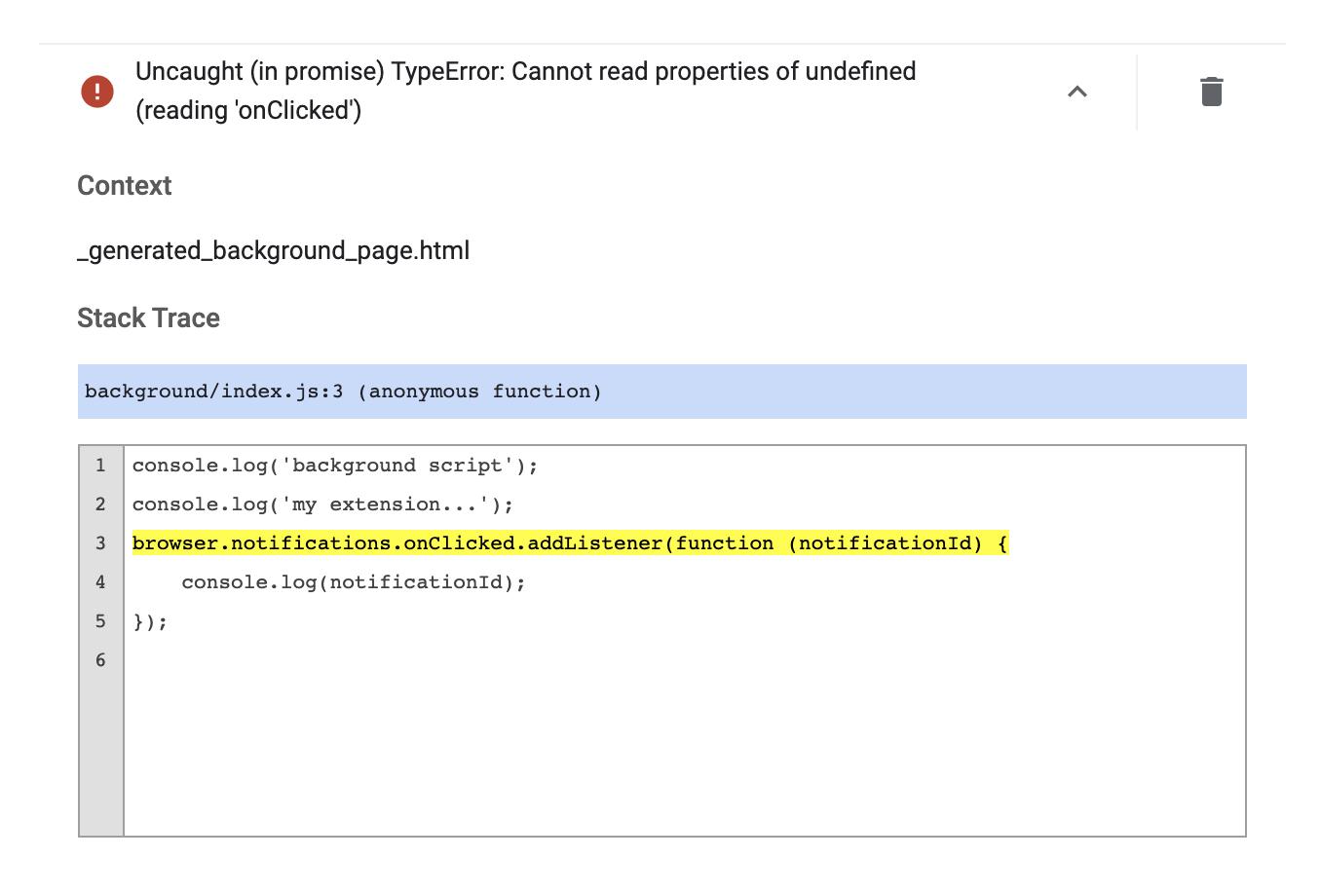This screenshot has height=896, width=1321.
Task: Select the Context heading label
Action: tap(124, 185)
